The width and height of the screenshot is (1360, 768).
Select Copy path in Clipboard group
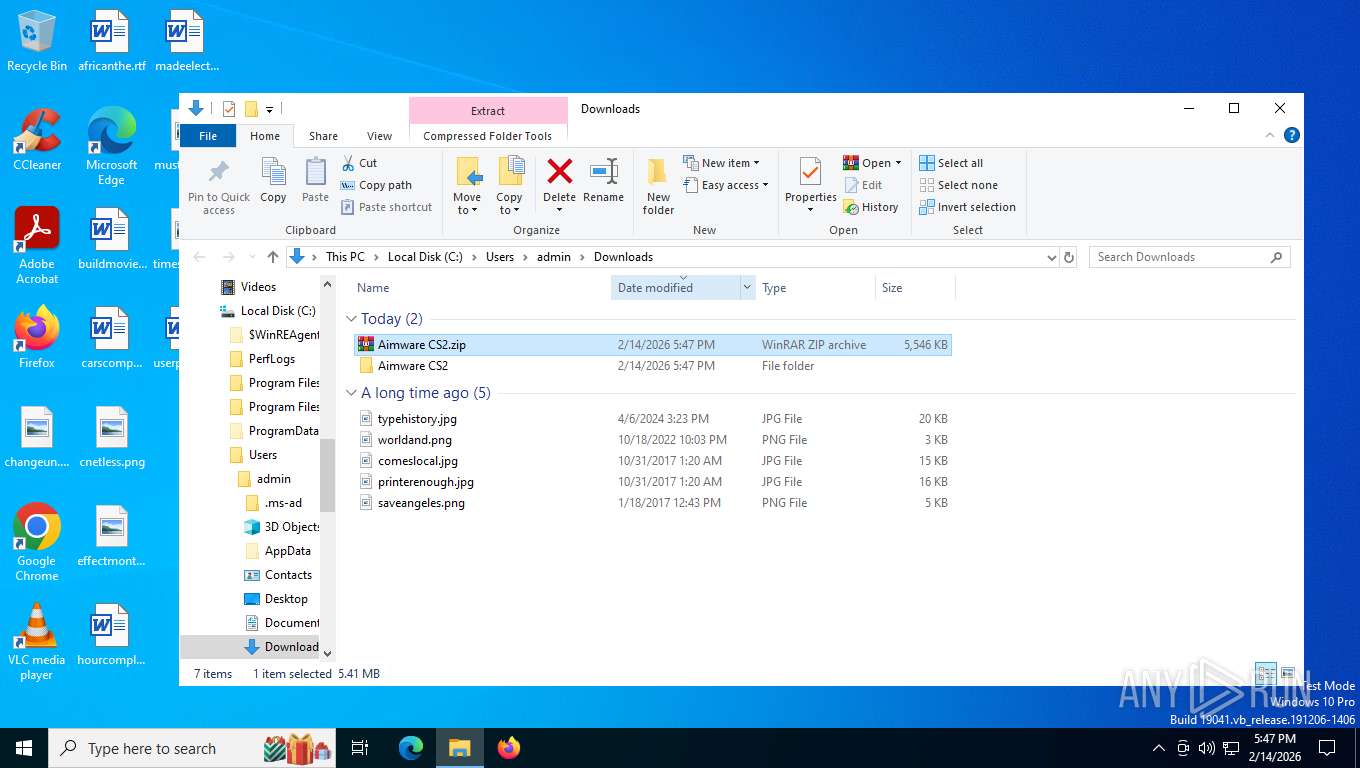pos(376,185)
